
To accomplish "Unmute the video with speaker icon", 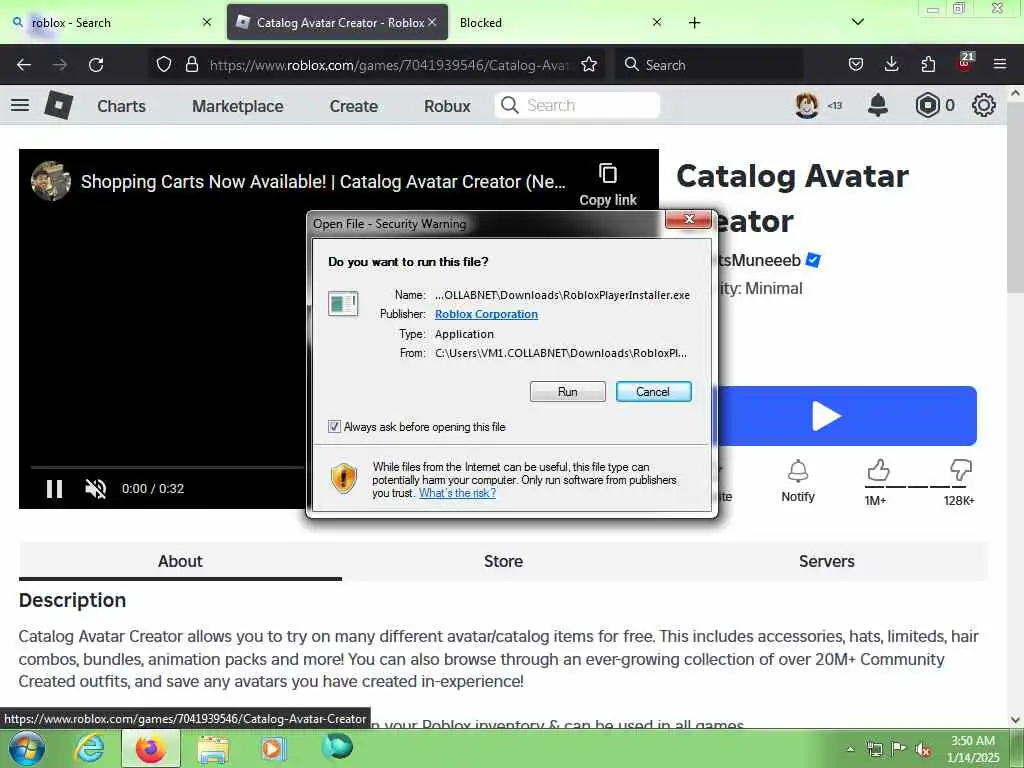I will click(x=95, y=488).
